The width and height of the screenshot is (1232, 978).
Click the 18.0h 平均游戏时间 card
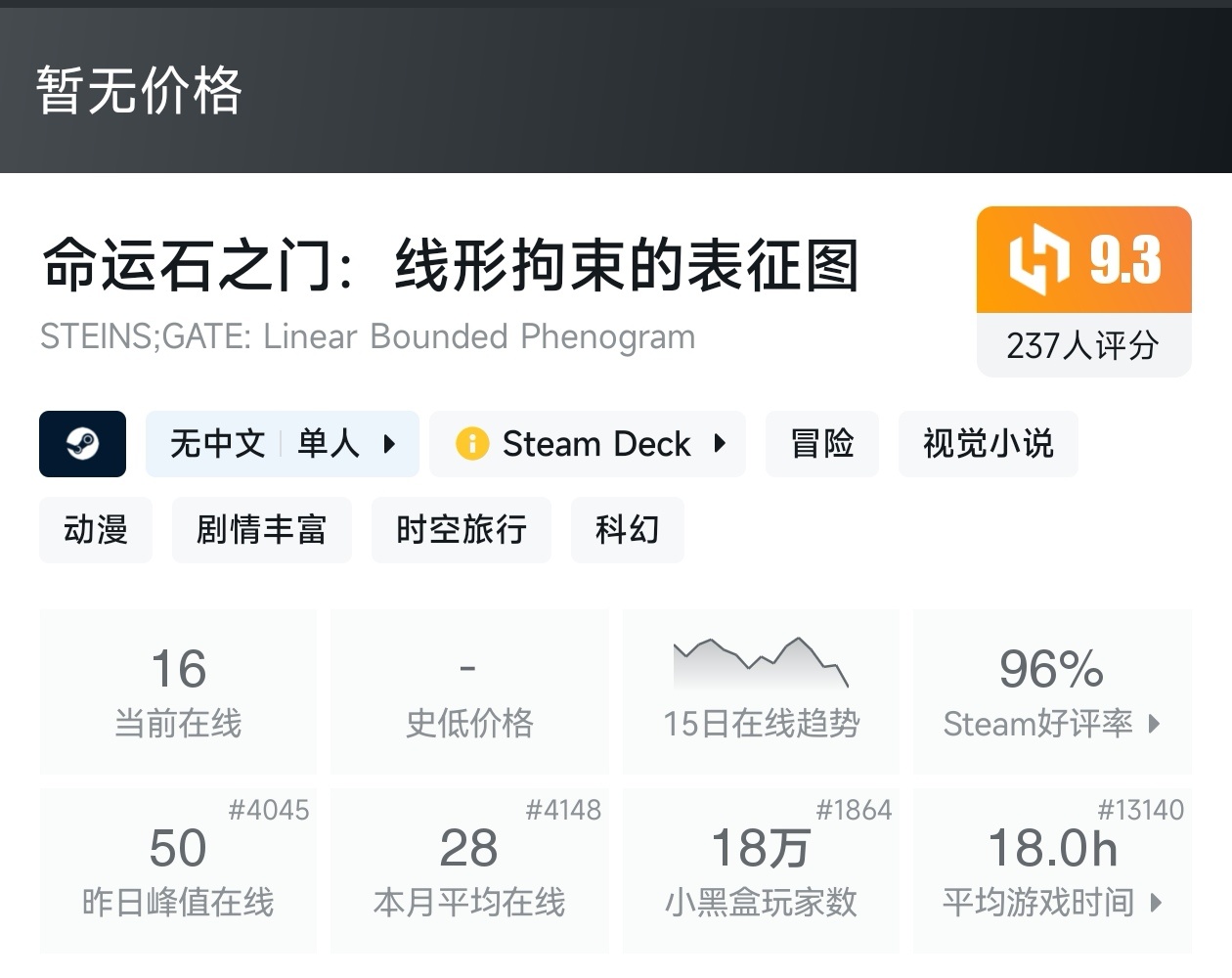[1052, 870]
